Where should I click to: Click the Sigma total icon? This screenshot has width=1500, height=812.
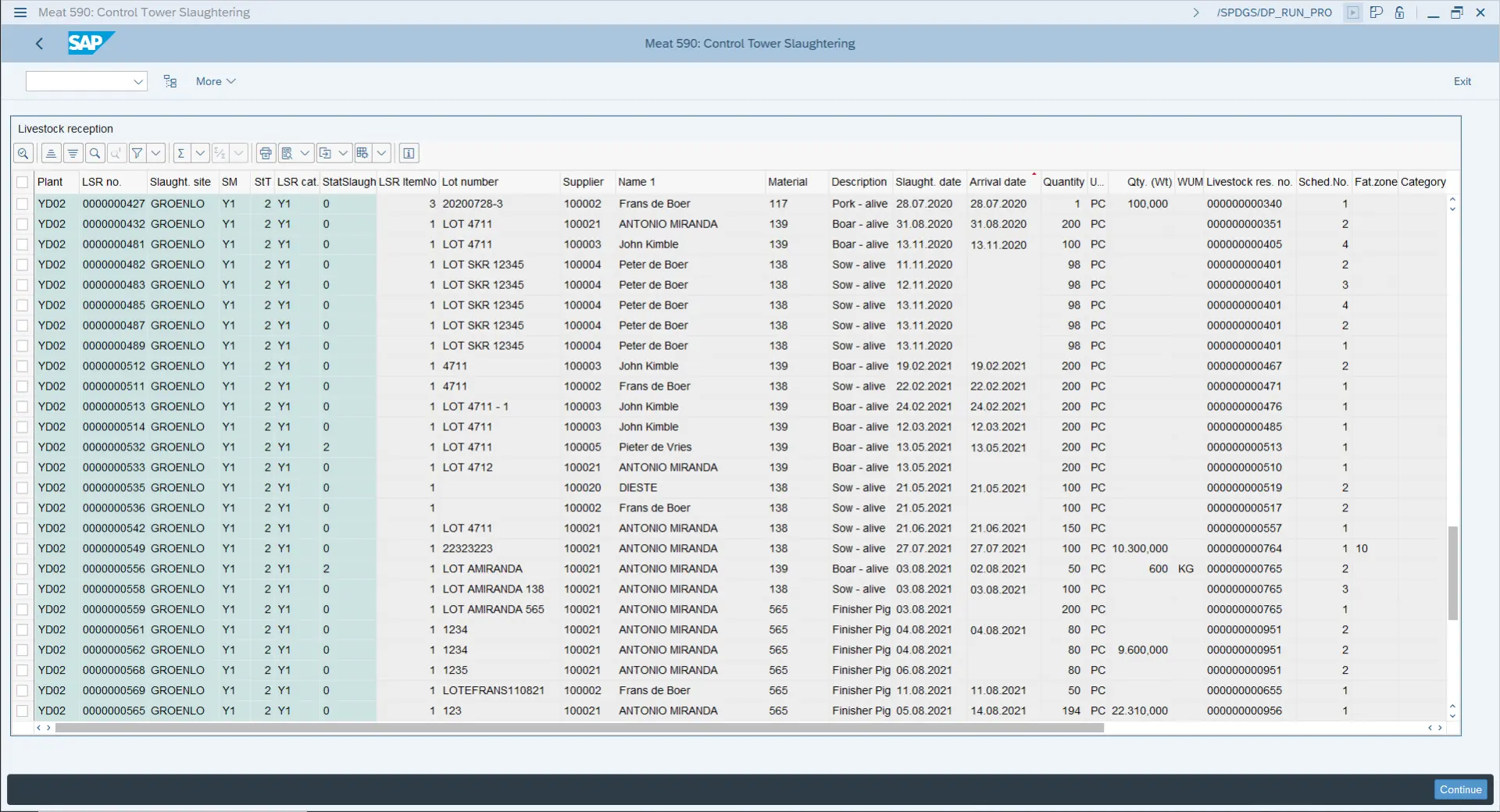[181, 153]
